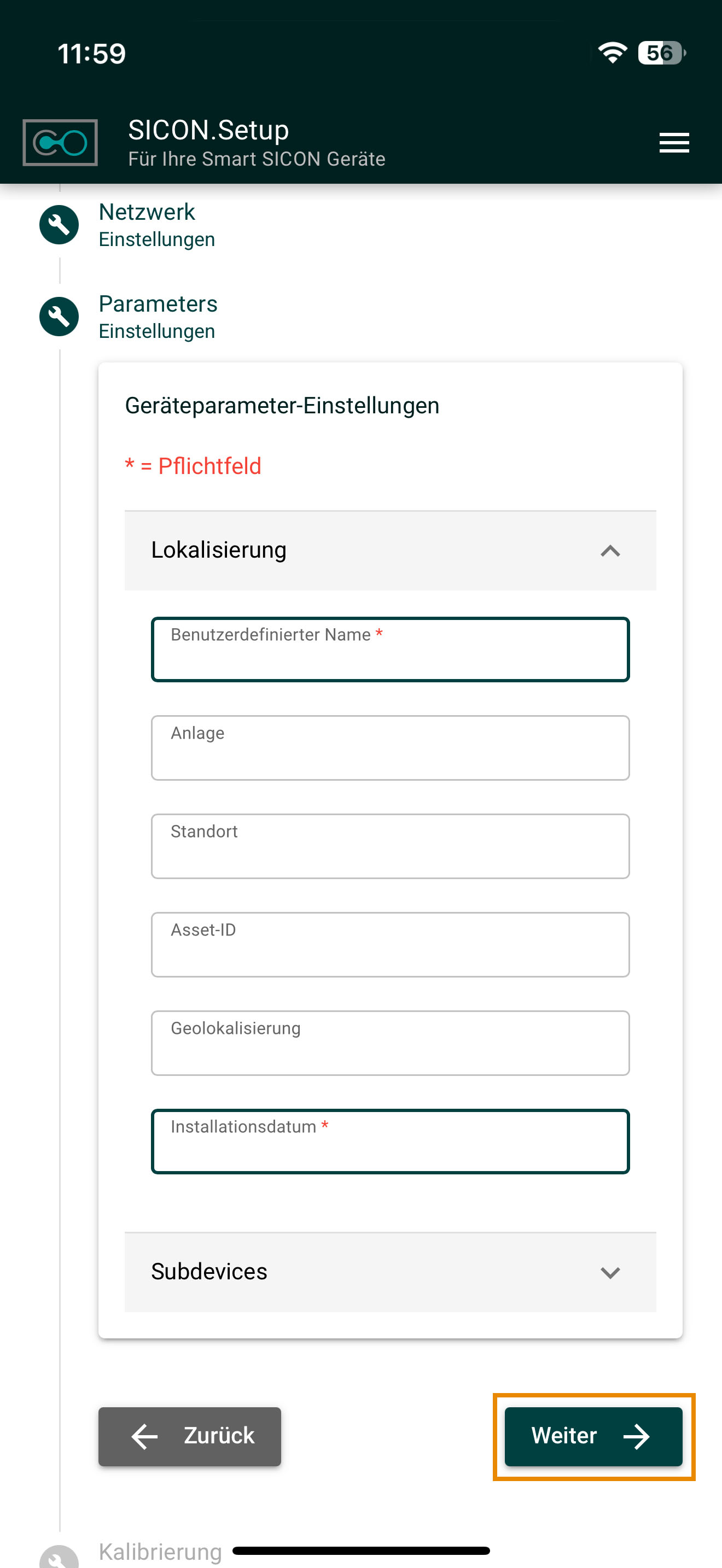The height and width of the screenshot is (1568, 722).
Task: Open the hamburger menu
Action: (x=674, y=143)
